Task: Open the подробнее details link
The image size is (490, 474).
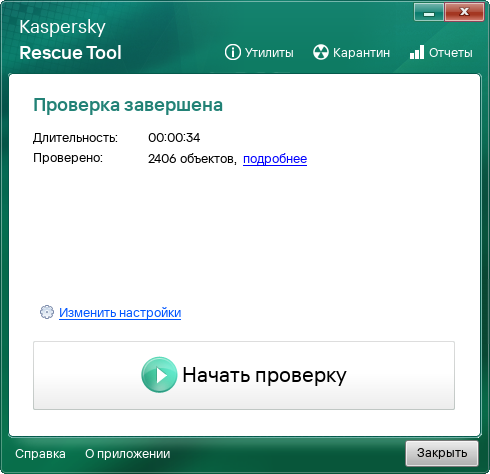Action: 275,159
